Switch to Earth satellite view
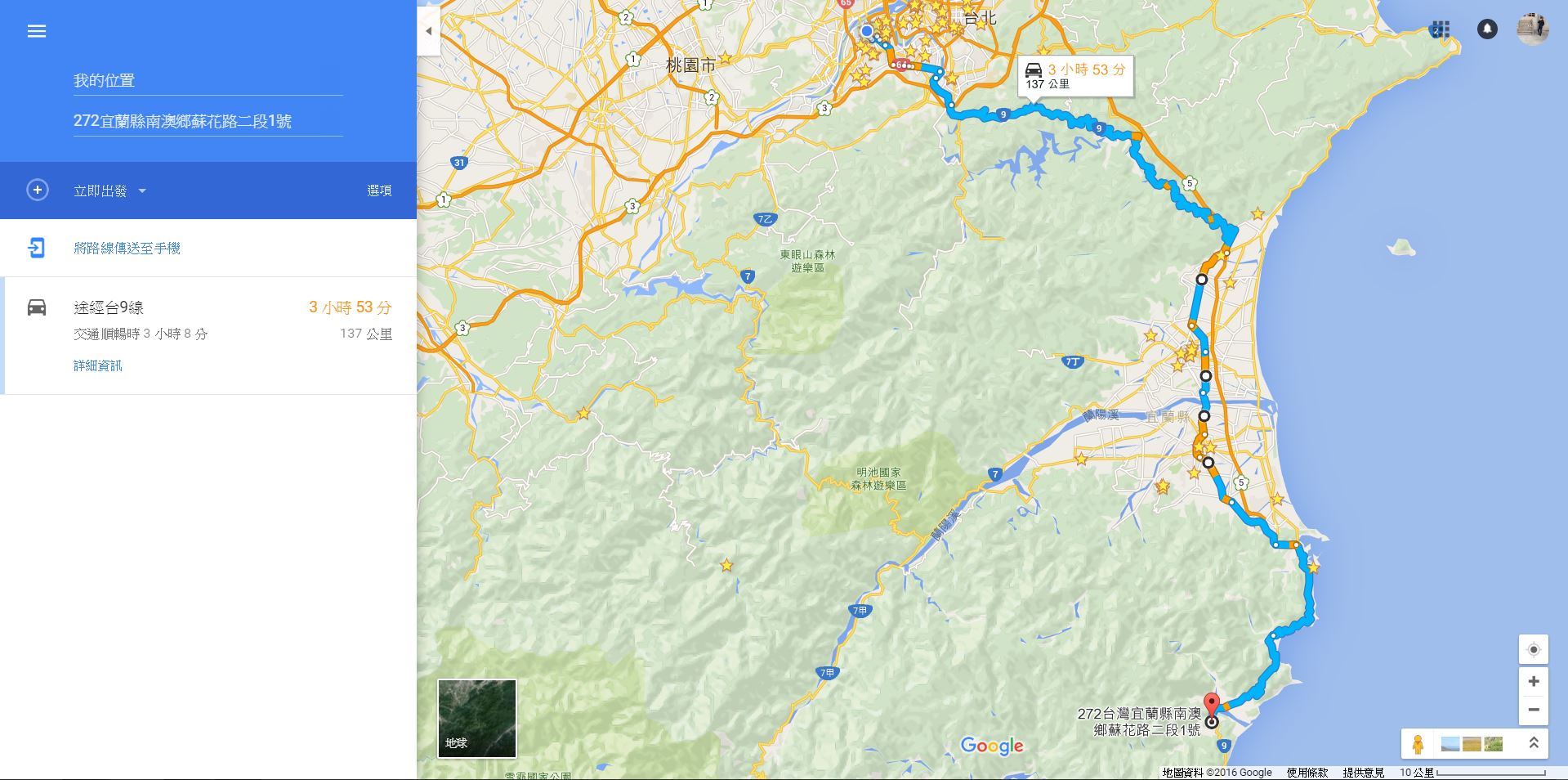 pyautogui.click(x=477, y=719)
